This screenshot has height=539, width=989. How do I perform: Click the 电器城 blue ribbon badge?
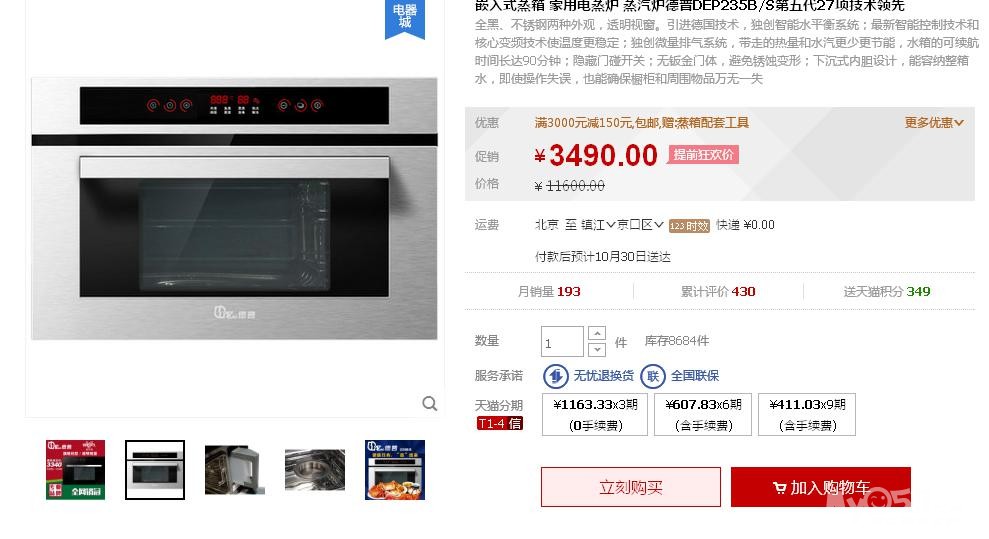405,18
